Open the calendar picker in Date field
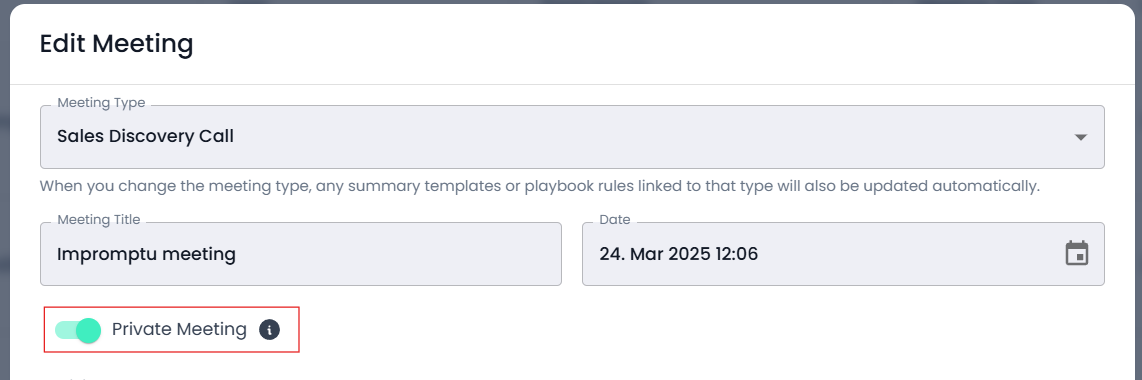The width and height of the screenshot is (1142, 380). (x=1076, y=253)
